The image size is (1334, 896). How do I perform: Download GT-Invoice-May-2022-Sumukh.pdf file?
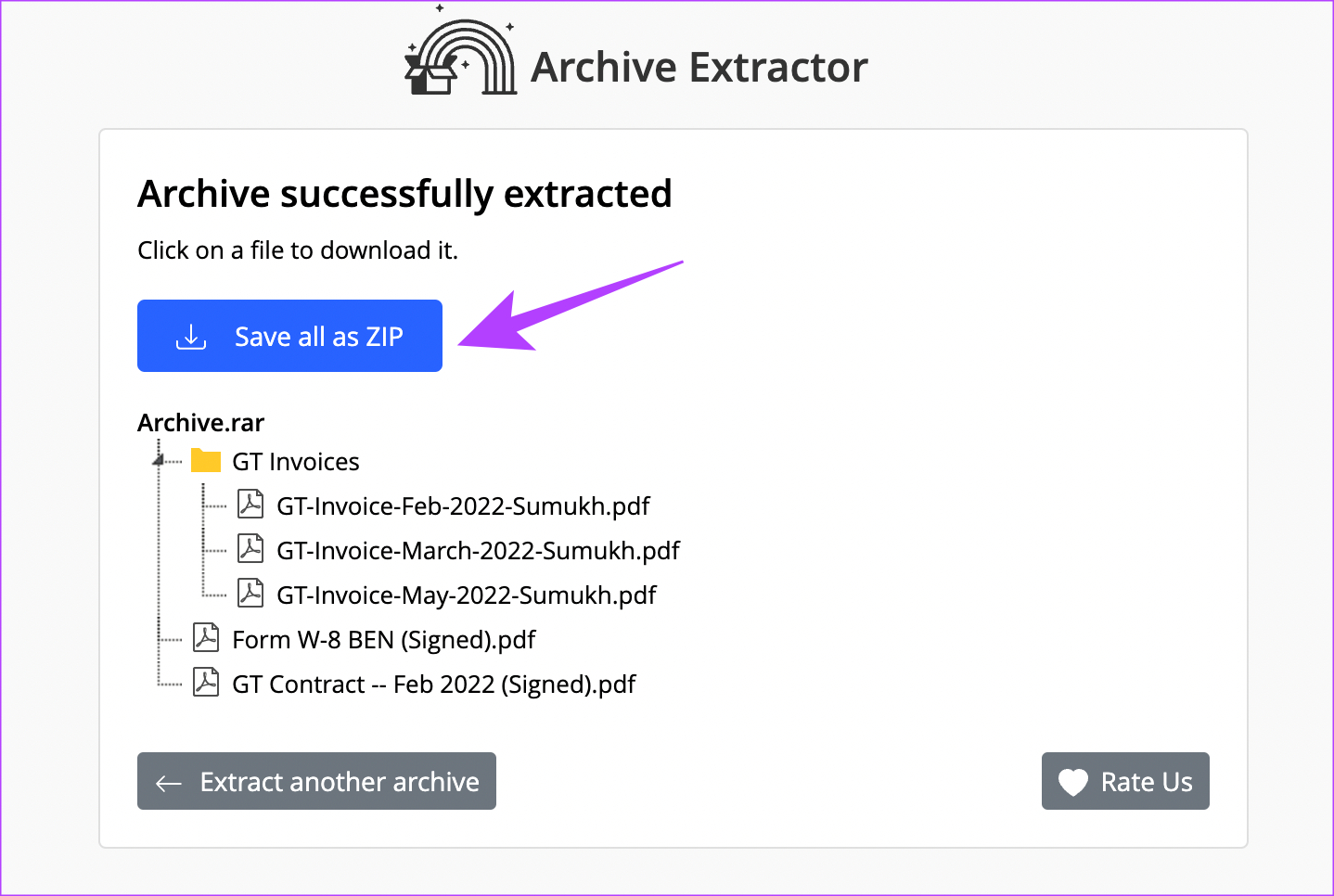click(x=466, y=595)
